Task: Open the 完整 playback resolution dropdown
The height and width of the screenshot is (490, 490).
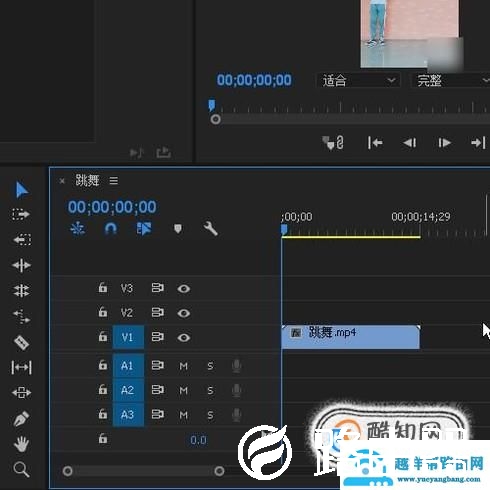Action: click(x=452, y=81)
